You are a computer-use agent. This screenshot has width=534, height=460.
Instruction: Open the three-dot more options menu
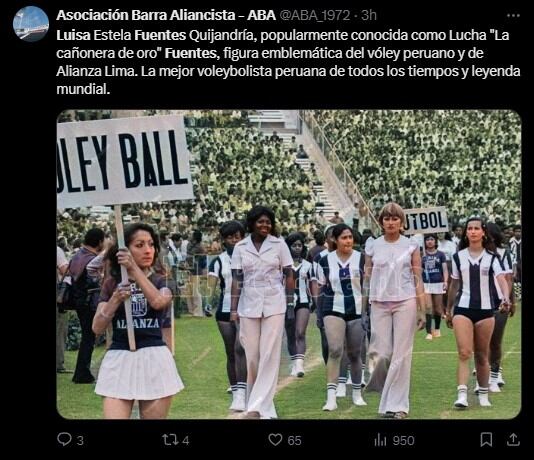point(513,16)
